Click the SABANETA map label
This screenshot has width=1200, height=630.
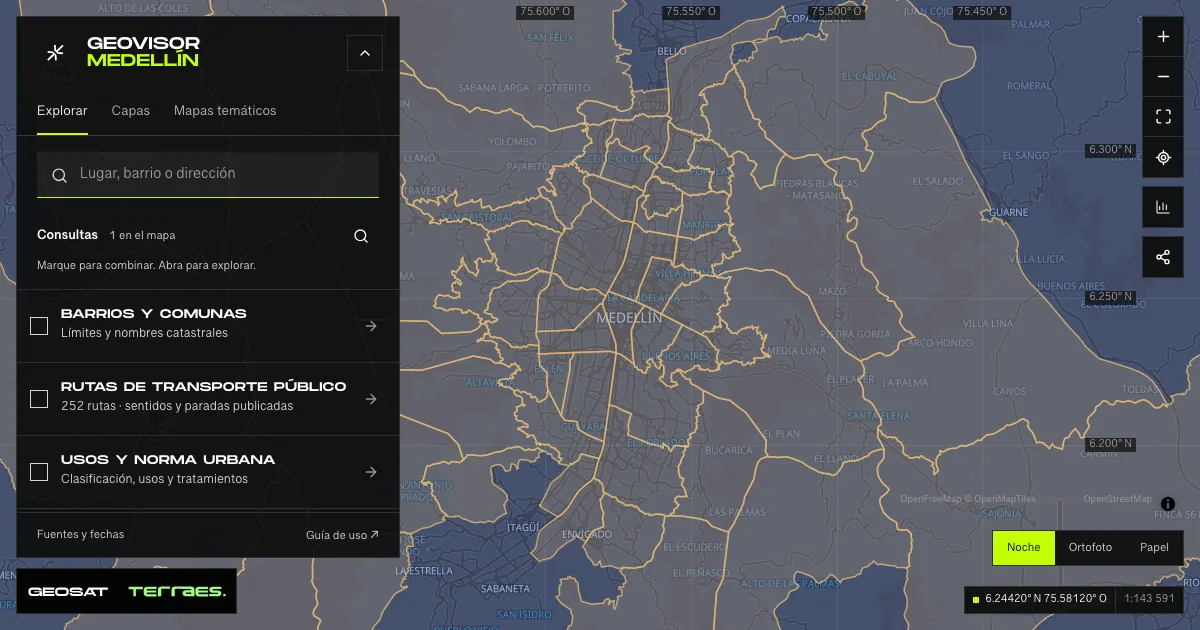(x=505, y=590)
